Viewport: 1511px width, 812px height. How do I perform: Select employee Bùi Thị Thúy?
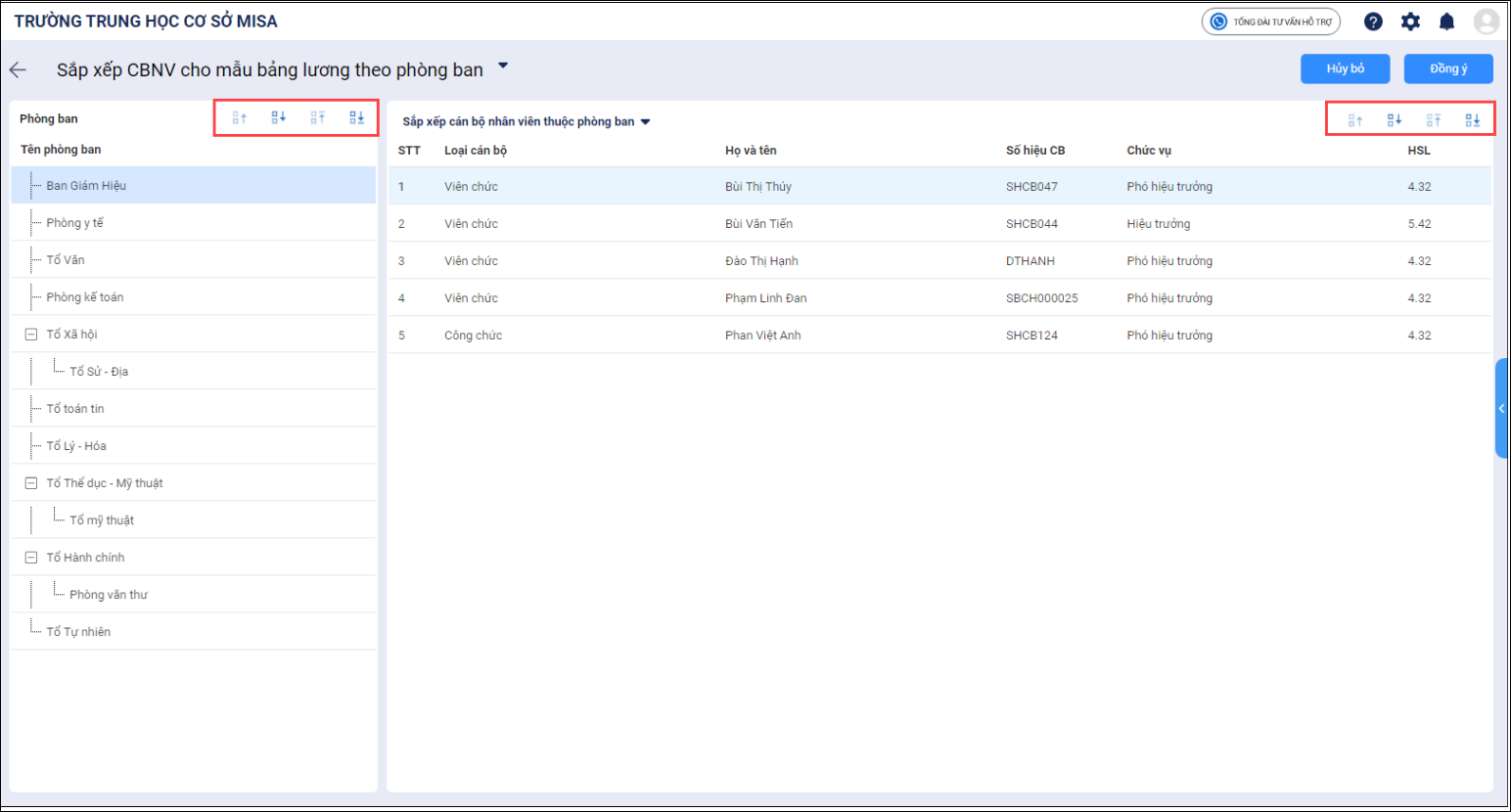[758, 187]
